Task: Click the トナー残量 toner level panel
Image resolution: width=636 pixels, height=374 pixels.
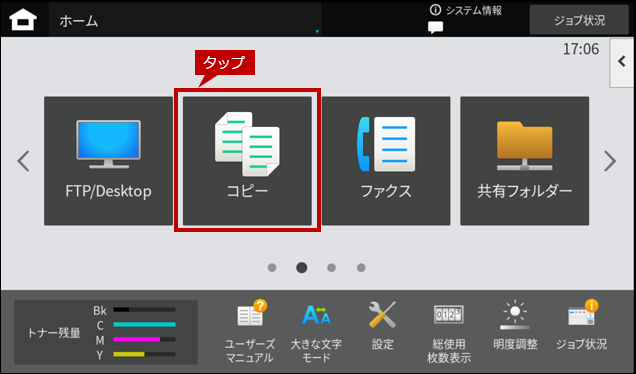Action: [x=106, y=332]
